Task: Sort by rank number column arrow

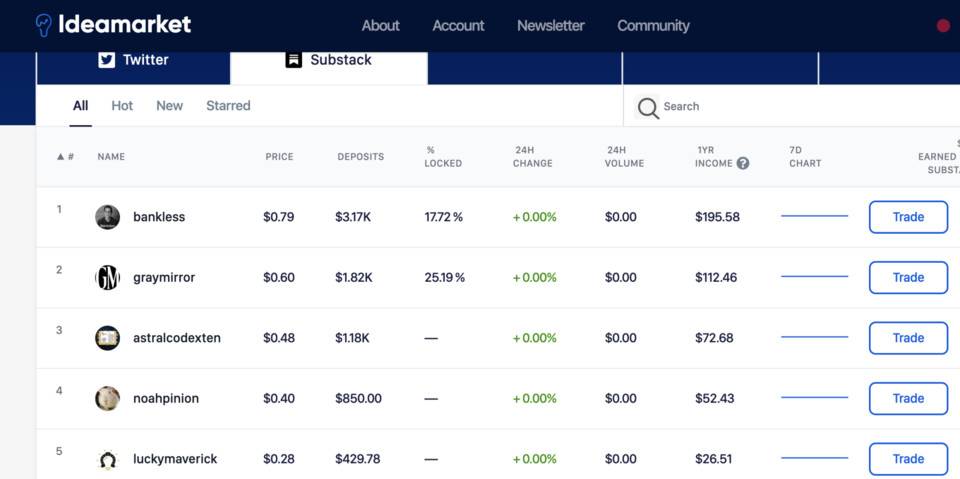Action: coord(61,157)
